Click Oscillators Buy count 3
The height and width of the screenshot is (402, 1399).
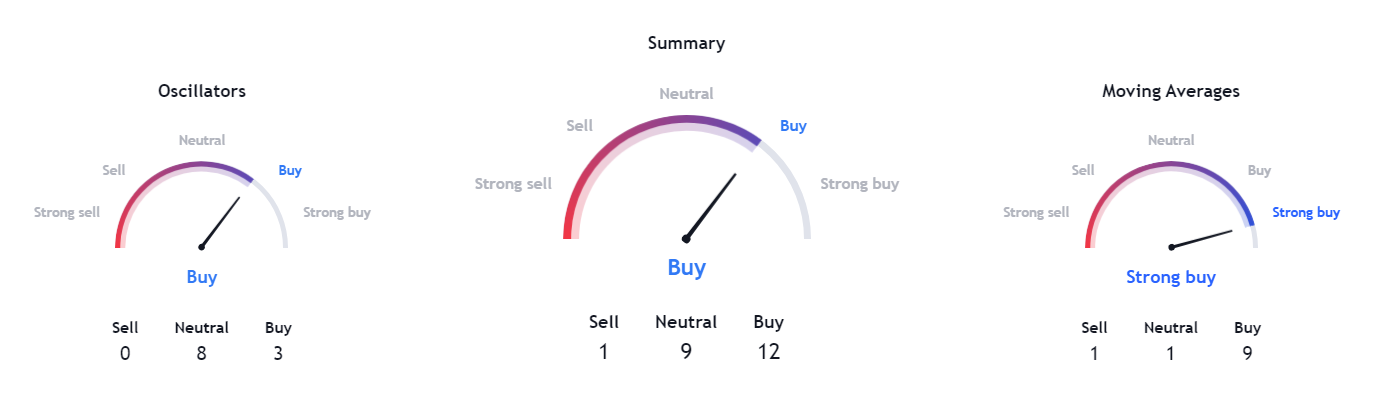(x=278, y=353)
